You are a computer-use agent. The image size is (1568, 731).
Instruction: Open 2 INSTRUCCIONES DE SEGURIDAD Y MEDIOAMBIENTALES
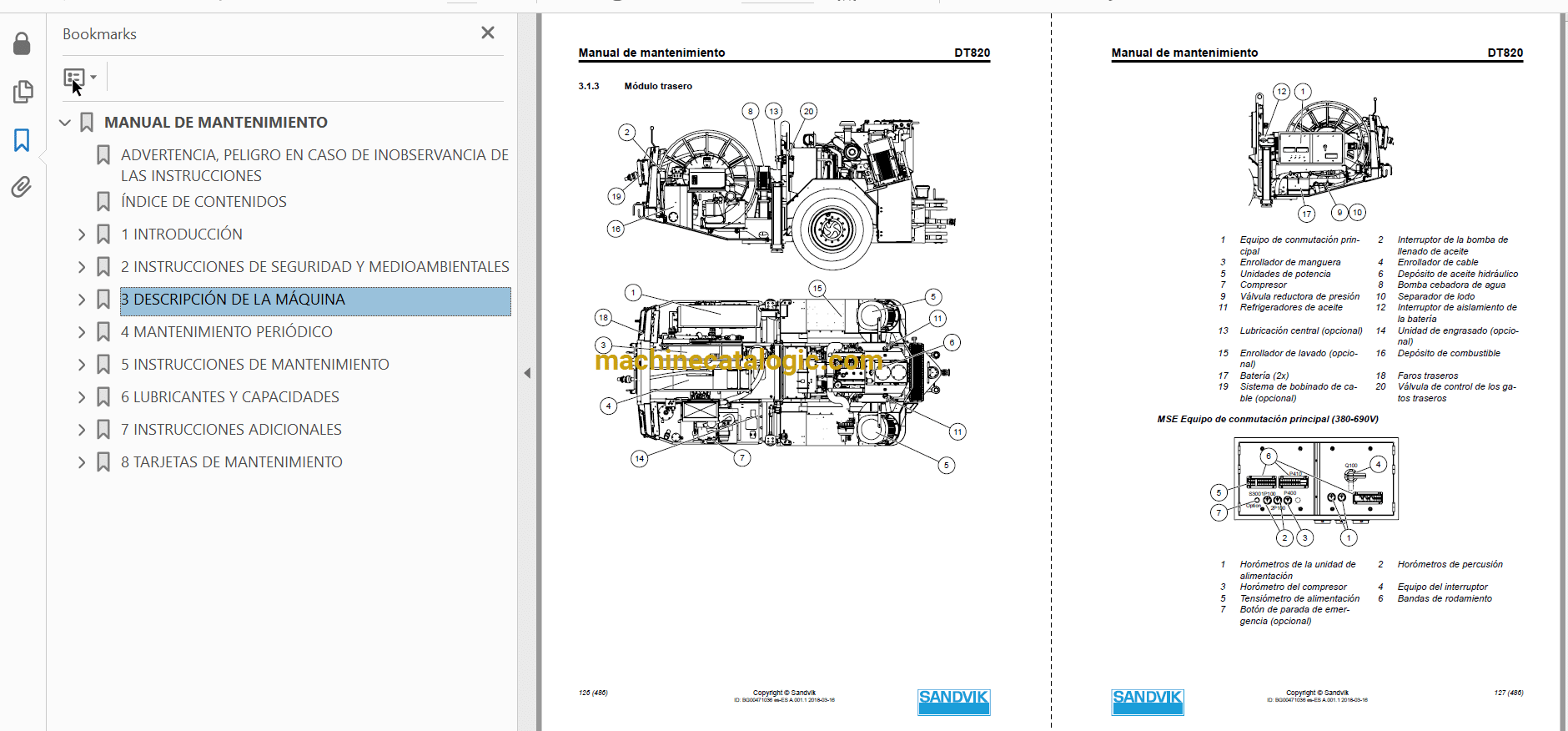(315, 267)
